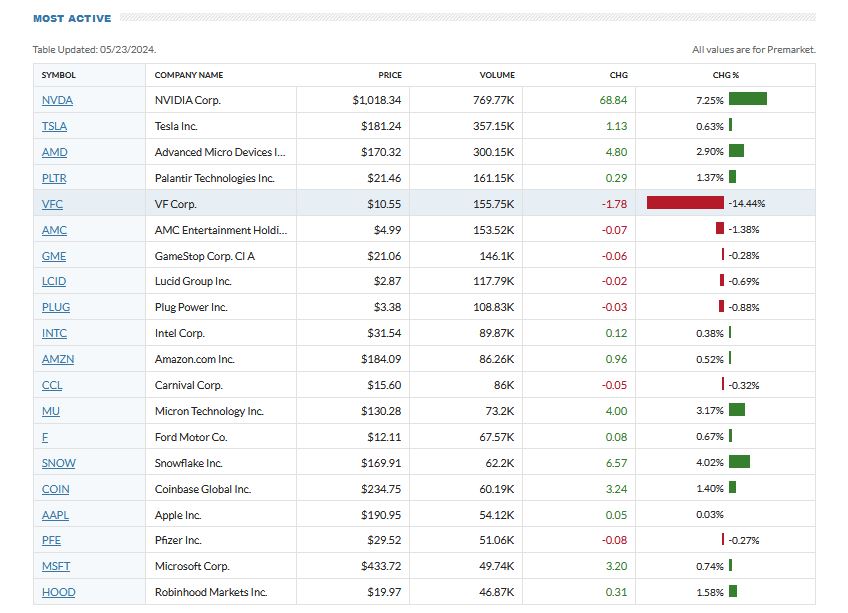Click the VOLUME column header
This screenshot has height=613, width=848.
pos(496,75)
